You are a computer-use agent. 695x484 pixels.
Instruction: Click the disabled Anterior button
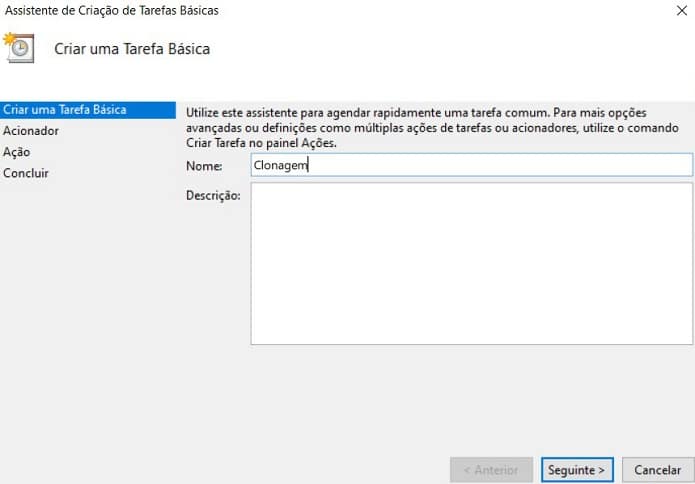coord(490,469)
